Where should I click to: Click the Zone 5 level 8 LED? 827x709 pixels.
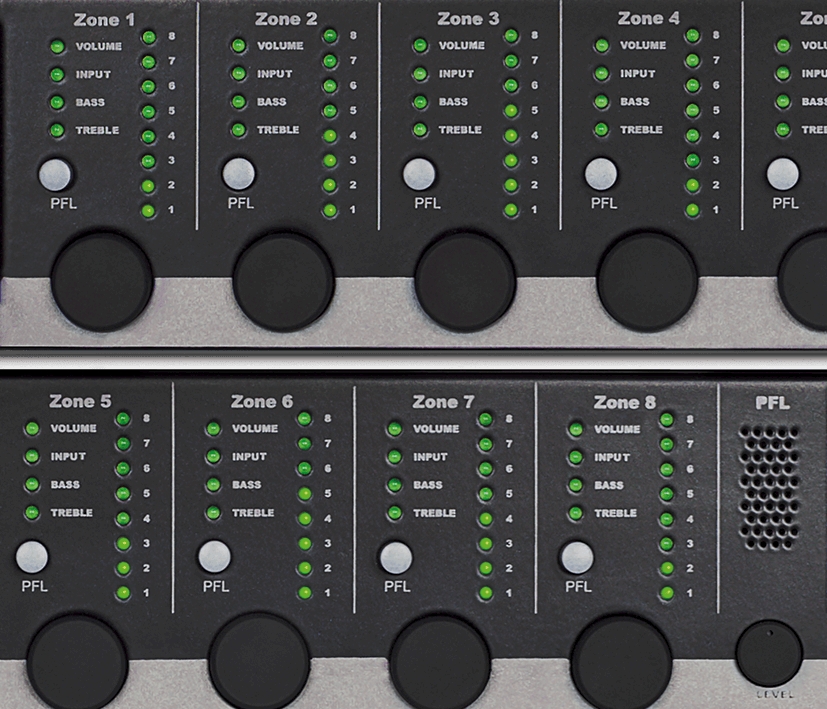point(123,419)
